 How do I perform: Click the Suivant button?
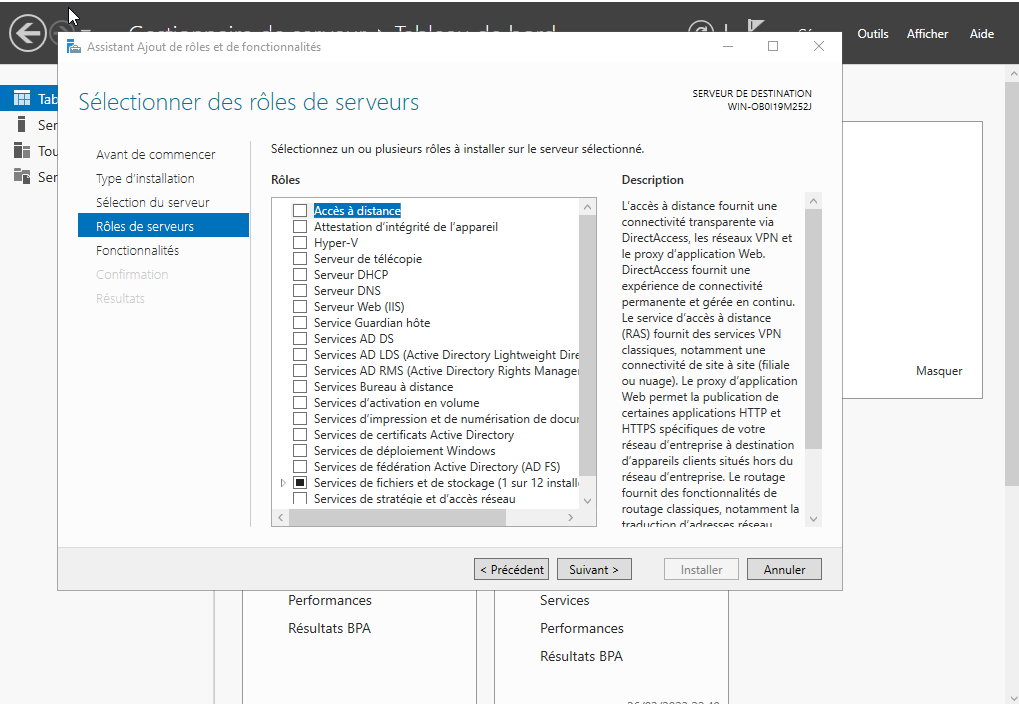tap(594, 569)
